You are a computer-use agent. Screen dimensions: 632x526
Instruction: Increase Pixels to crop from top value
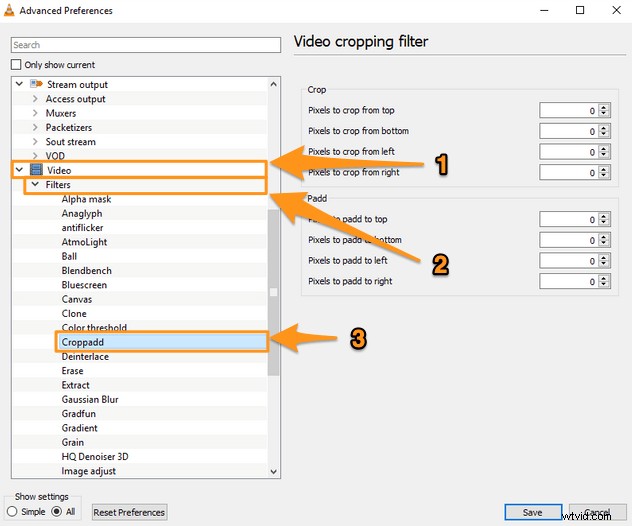pyautogui.click(x=604, y=107)
